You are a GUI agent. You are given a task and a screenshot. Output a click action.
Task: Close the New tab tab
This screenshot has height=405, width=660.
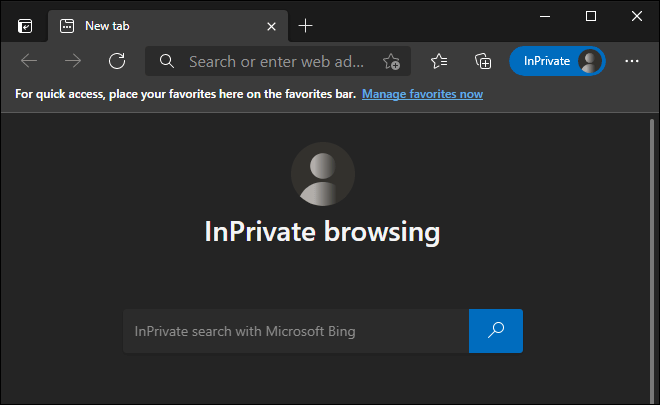(x=271, y=27)
